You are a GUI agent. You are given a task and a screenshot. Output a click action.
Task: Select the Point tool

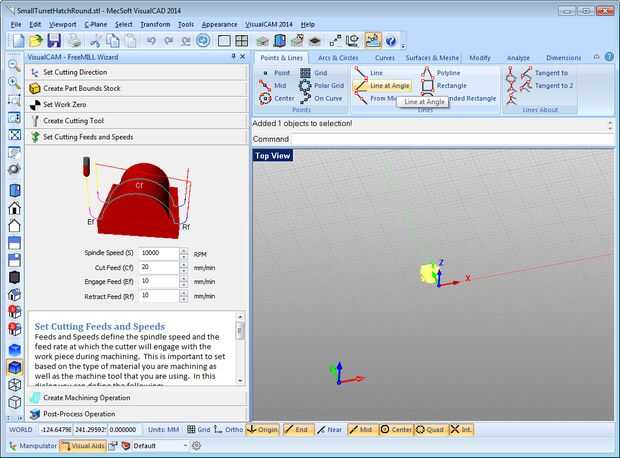tap(276, 73)
